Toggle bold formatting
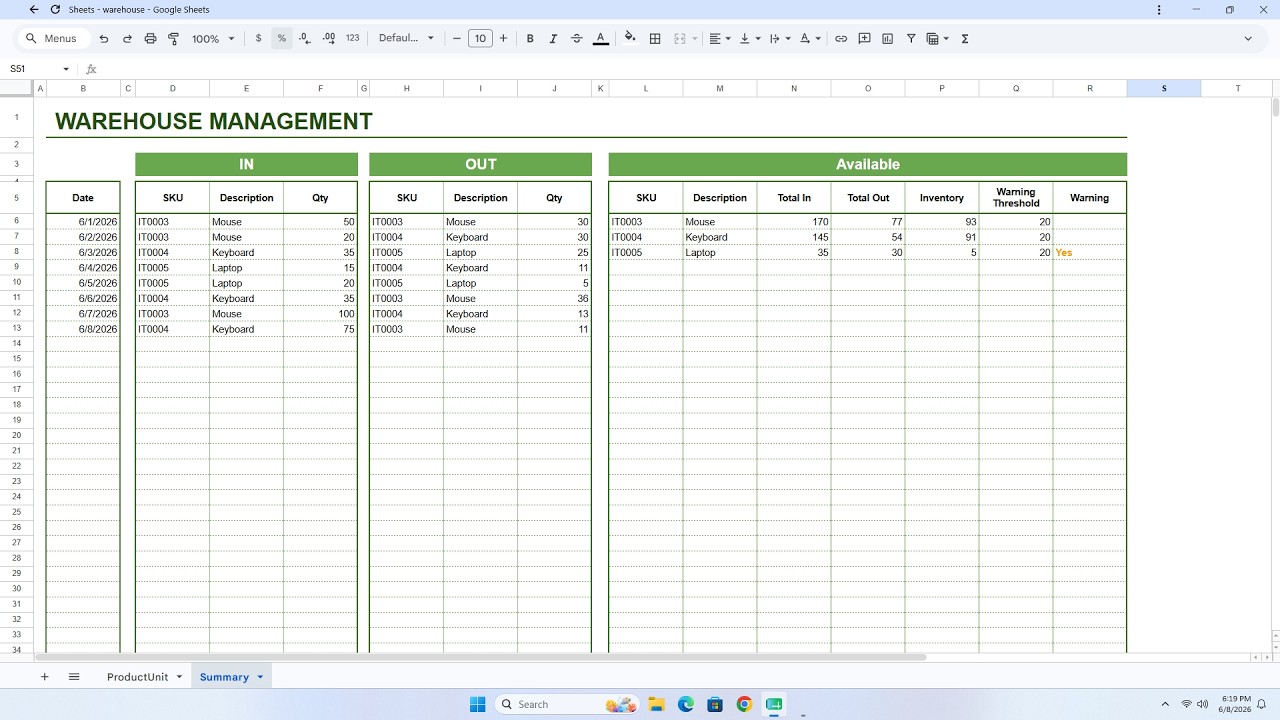 click(530, 38)
